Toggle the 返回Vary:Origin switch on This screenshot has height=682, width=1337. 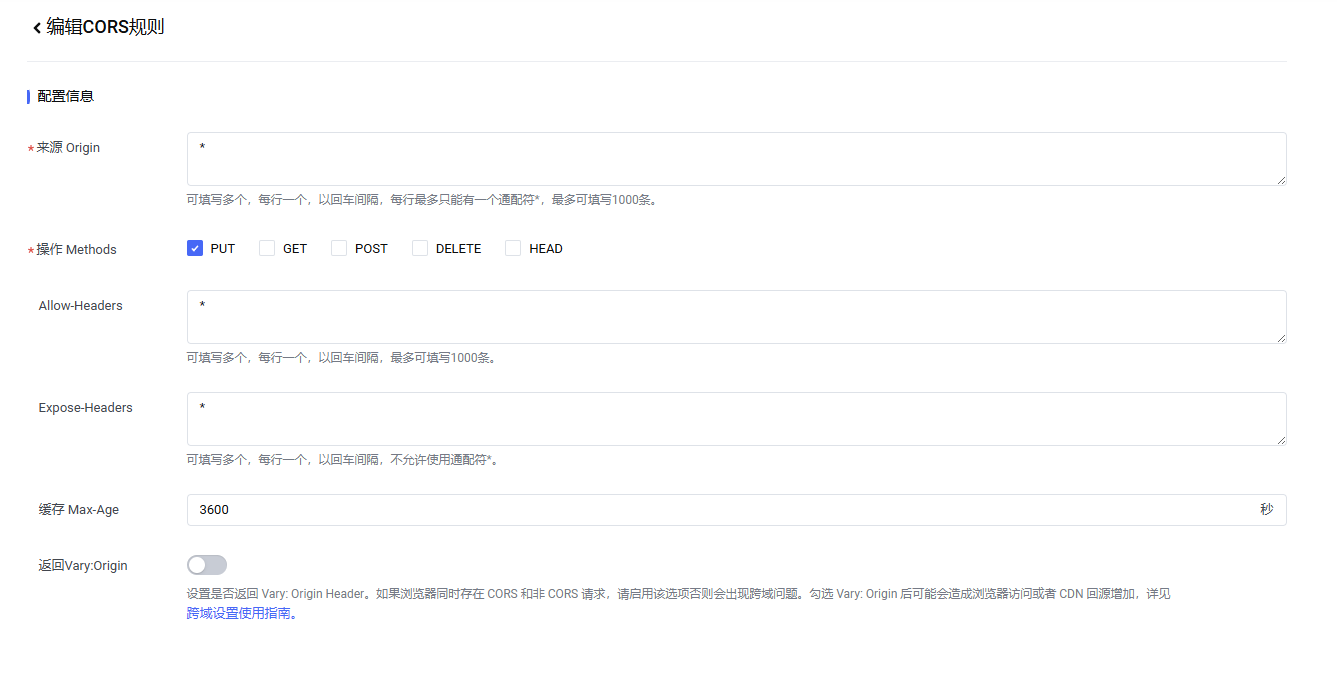tap(207, 565)
